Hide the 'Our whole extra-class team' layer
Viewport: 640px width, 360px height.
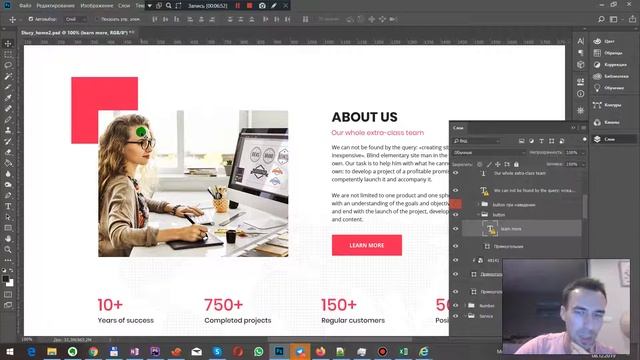[456, 173]
